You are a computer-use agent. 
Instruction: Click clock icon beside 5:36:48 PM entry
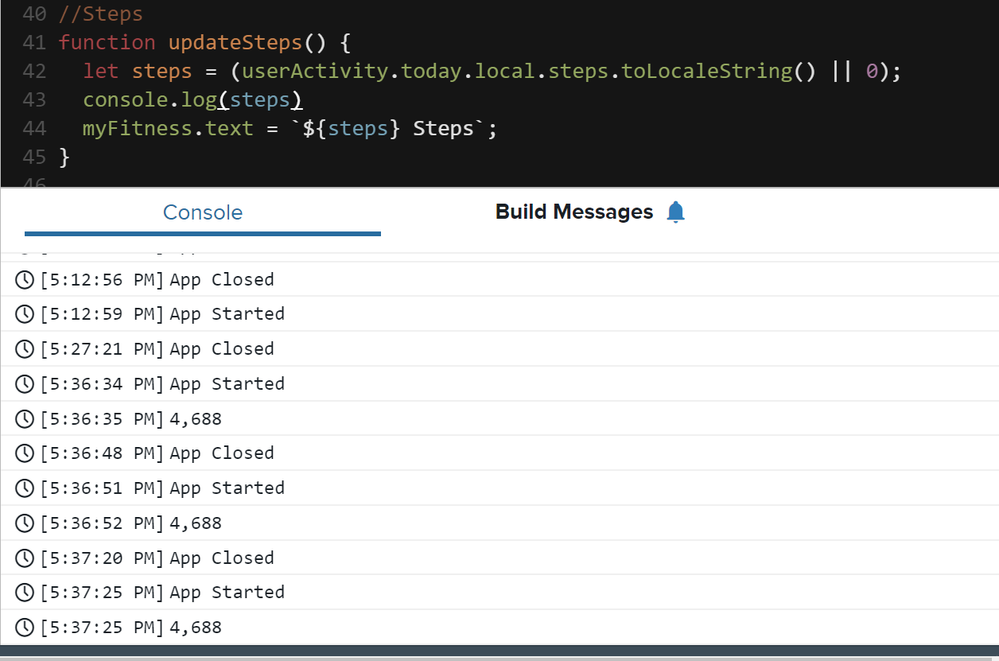point(25,453)
